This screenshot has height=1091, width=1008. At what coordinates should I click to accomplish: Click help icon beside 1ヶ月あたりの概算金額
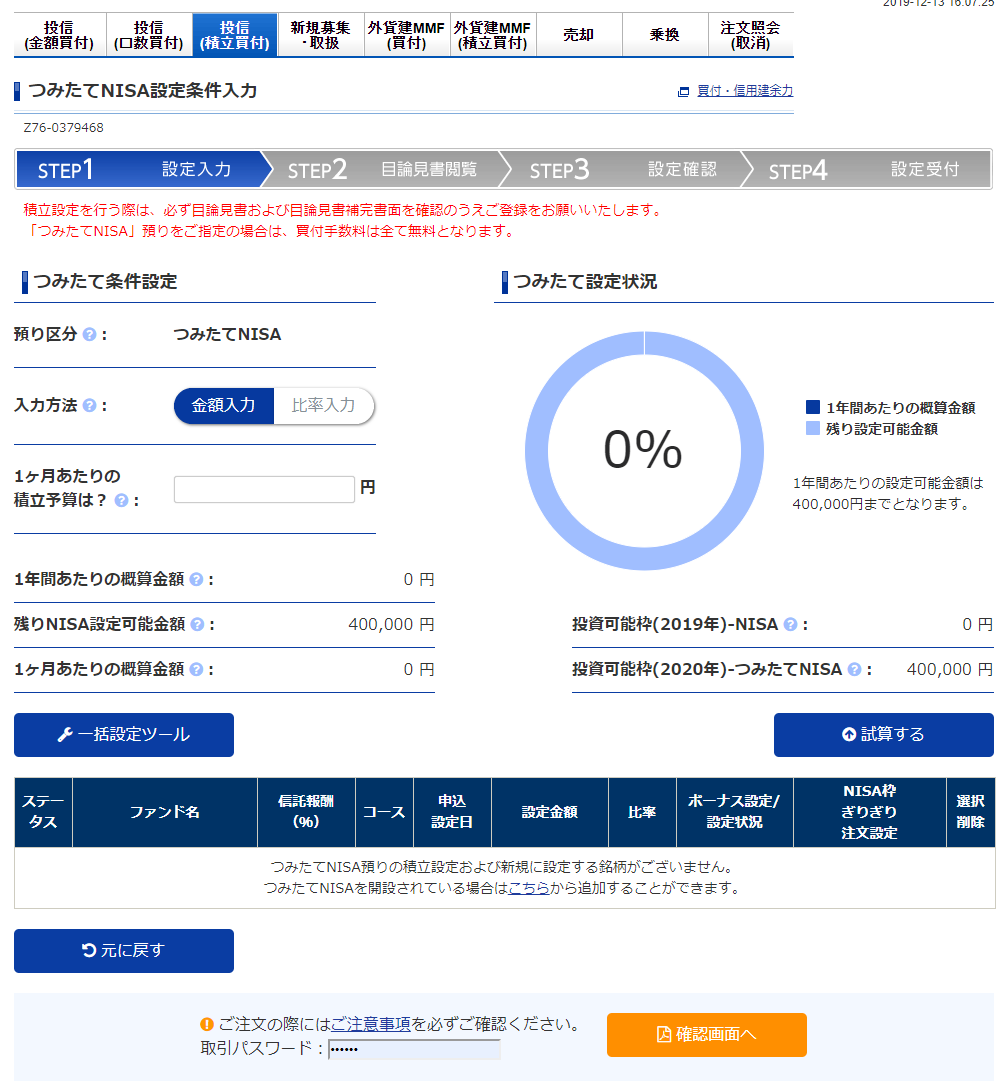(196, 669)
